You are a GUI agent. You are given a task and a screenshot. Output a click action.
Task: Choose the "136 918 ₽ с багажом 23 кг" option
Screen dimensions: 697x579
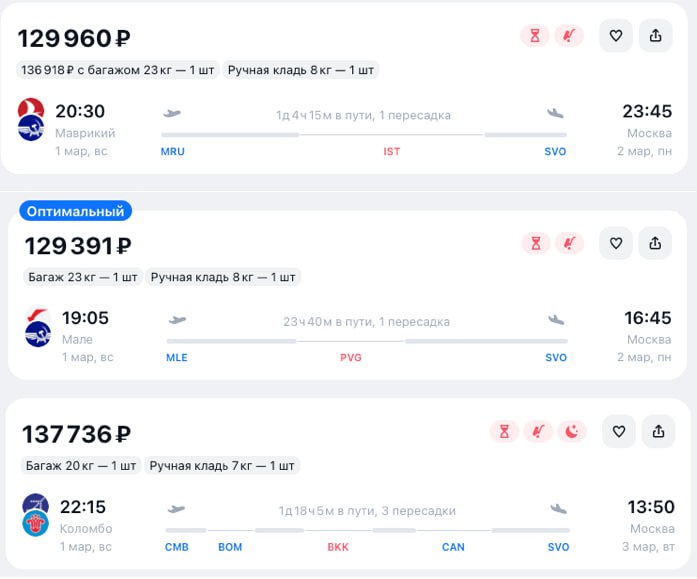click(118, 70)
